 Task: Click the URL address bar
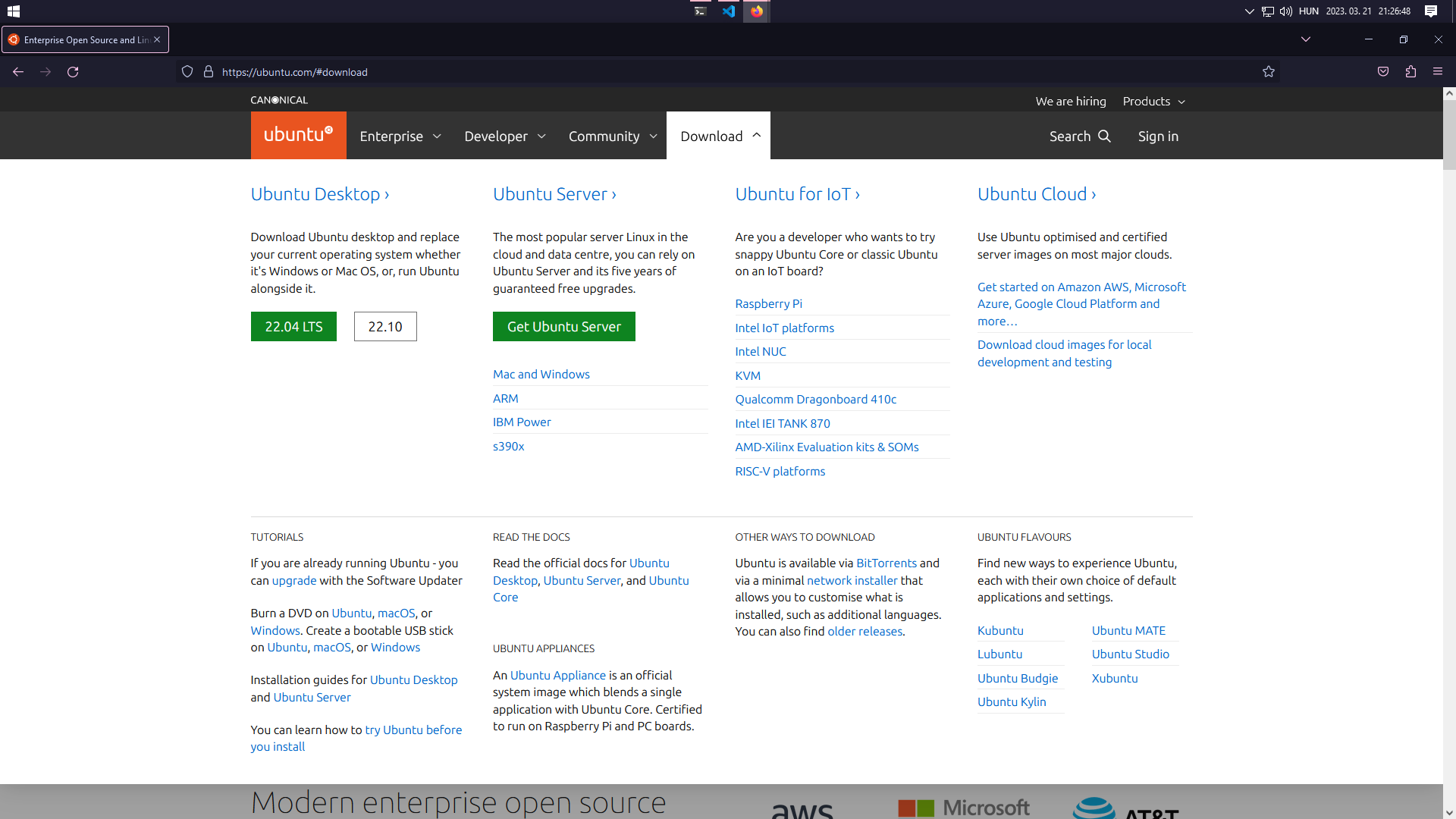click(728, 72)
